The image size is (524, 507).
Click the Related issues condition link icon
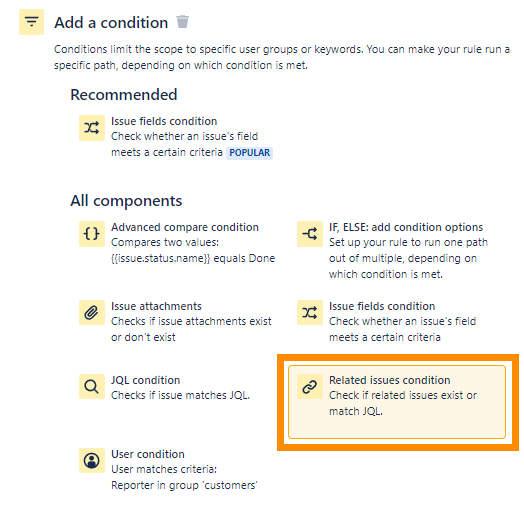pos(310,386)
